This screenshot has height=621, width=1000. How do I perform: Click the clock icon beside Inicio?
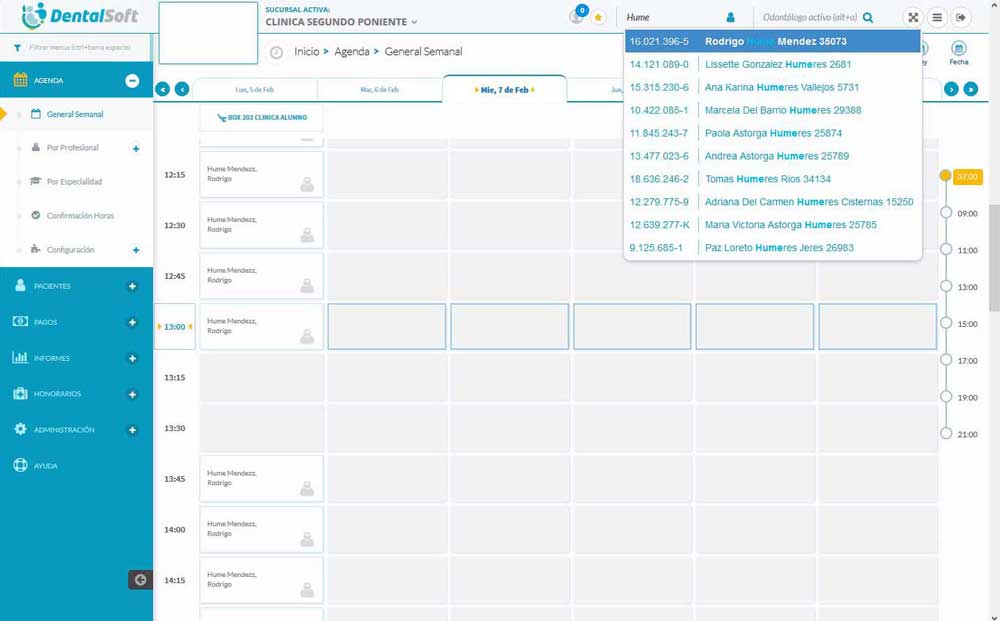pyautogui.click(x=276, y=52)
